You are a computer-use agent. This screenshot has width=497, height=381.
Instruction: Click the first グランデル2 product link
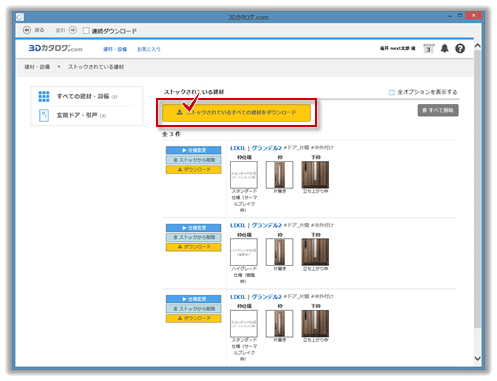tap(266, 148)
